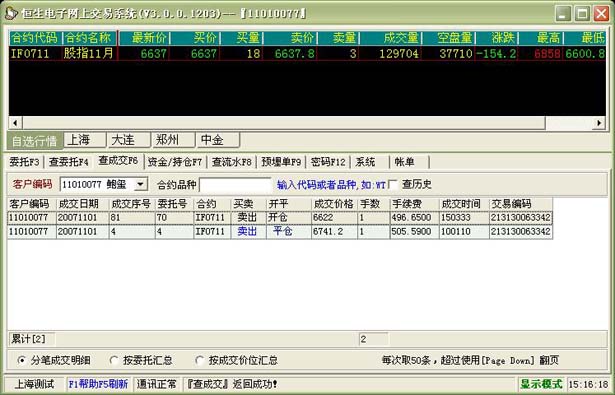Select the 按成交价位汇总 radio option

pos(200,360)
